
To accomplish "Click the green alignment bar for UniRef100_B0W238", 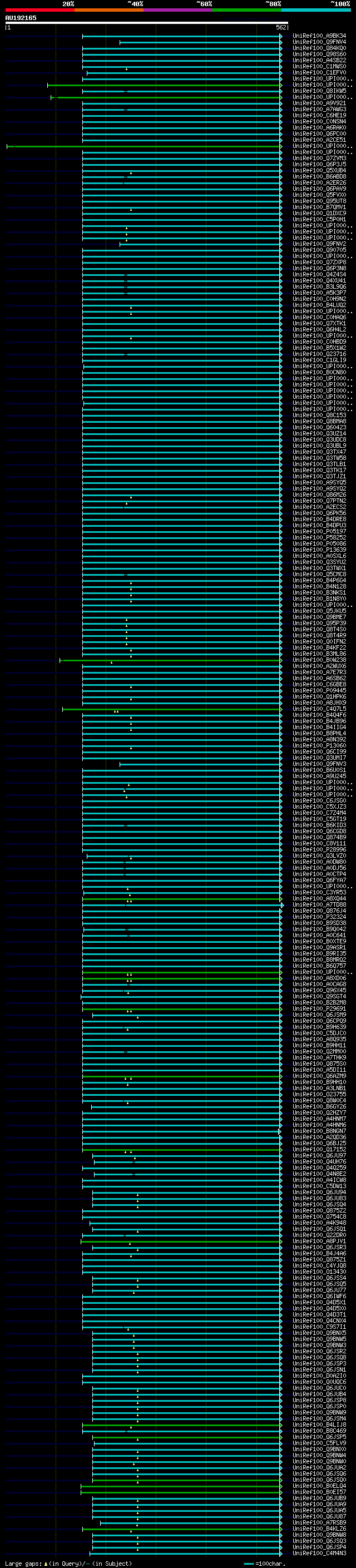I will 171,660.
